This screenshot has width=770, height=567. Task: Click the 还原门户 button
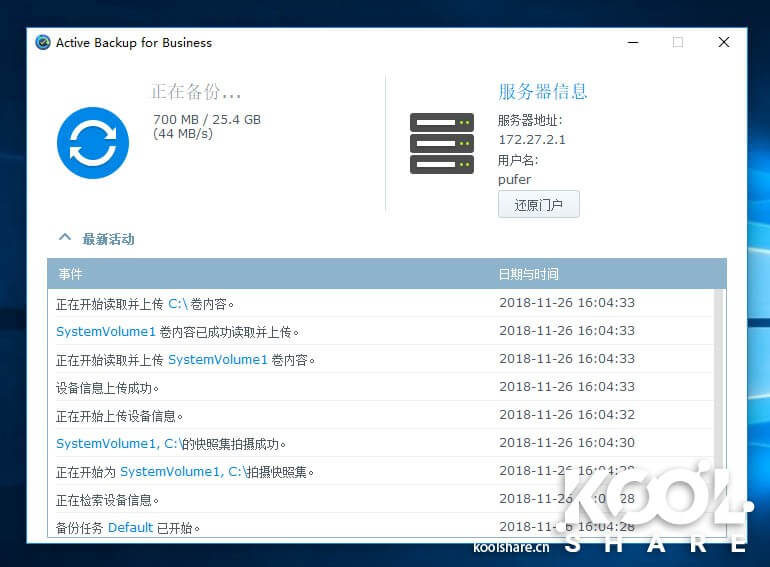[x=538, y=205]
